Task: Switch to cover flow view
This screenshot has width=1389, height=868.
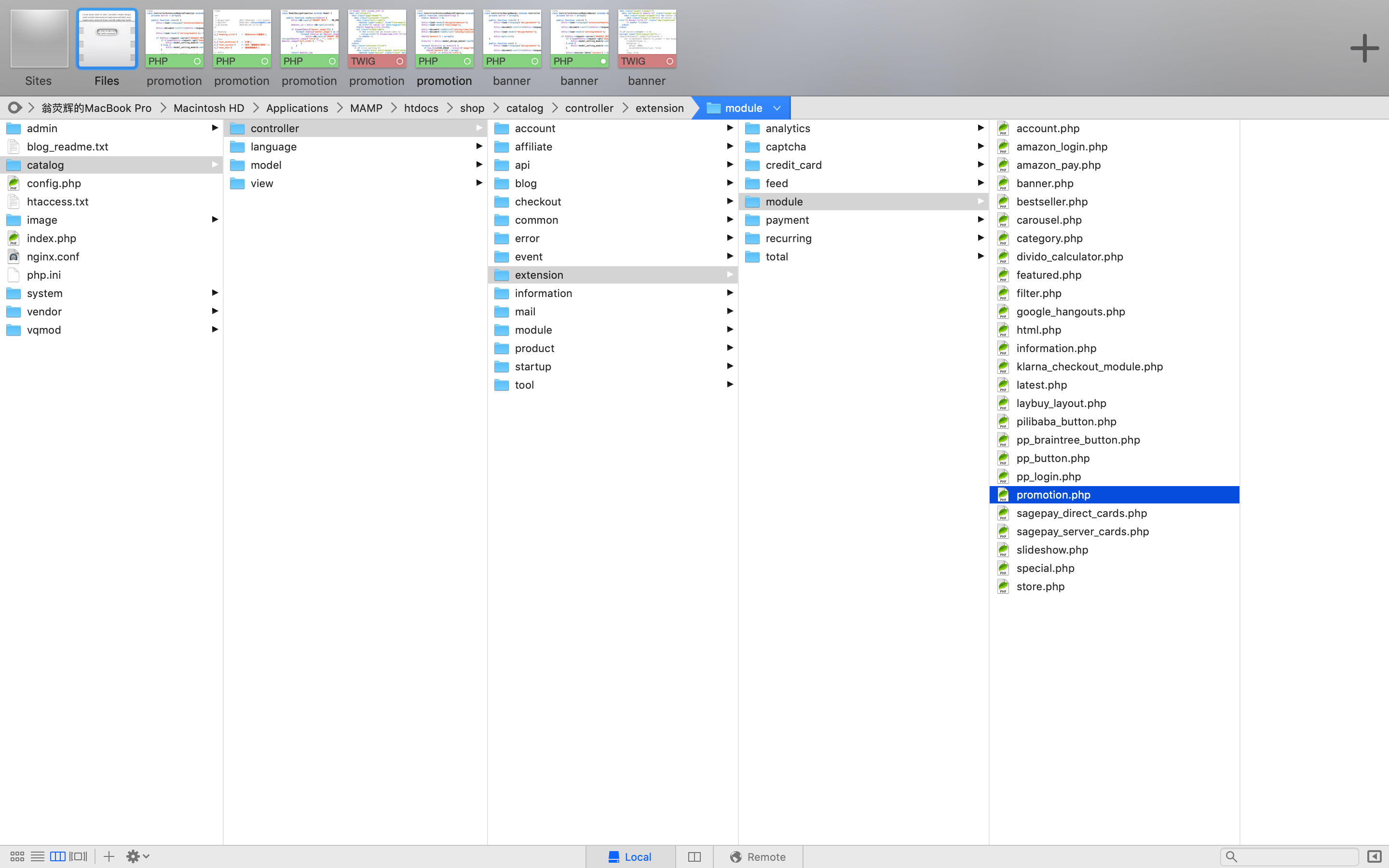Action: pos(78,856)
